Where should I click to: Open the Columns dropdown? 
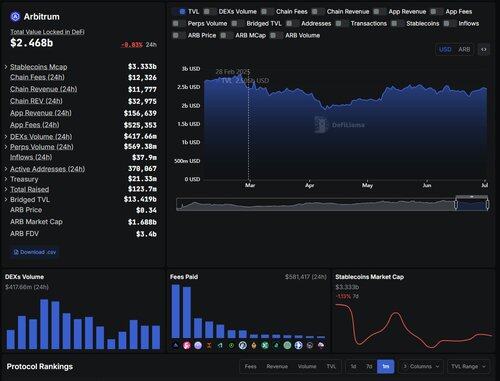click(x=421, y=367)
